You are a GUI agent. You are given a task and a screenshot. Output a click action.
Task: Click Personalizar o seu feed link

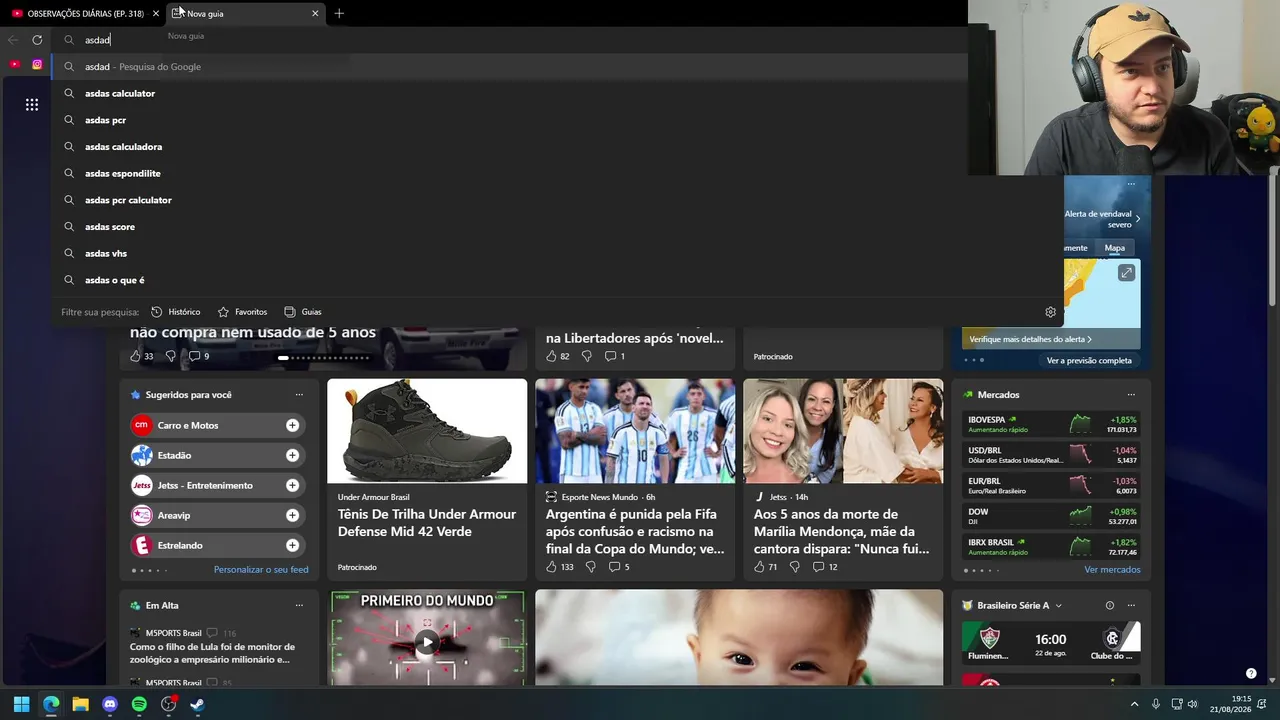click(261, 570)
